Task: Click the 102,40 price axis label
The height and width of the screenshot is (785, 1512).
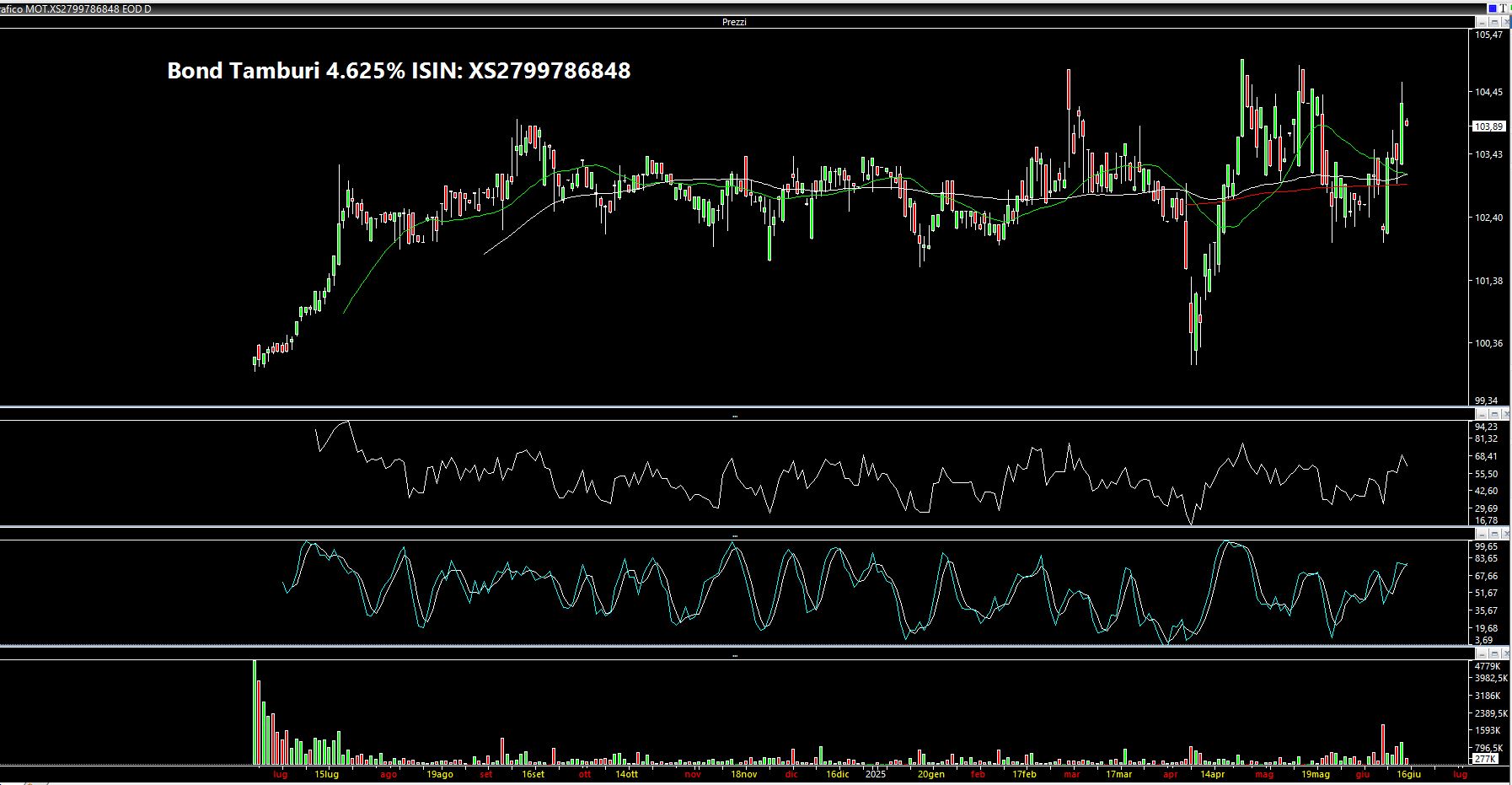Action: (x=1489, y=218)
